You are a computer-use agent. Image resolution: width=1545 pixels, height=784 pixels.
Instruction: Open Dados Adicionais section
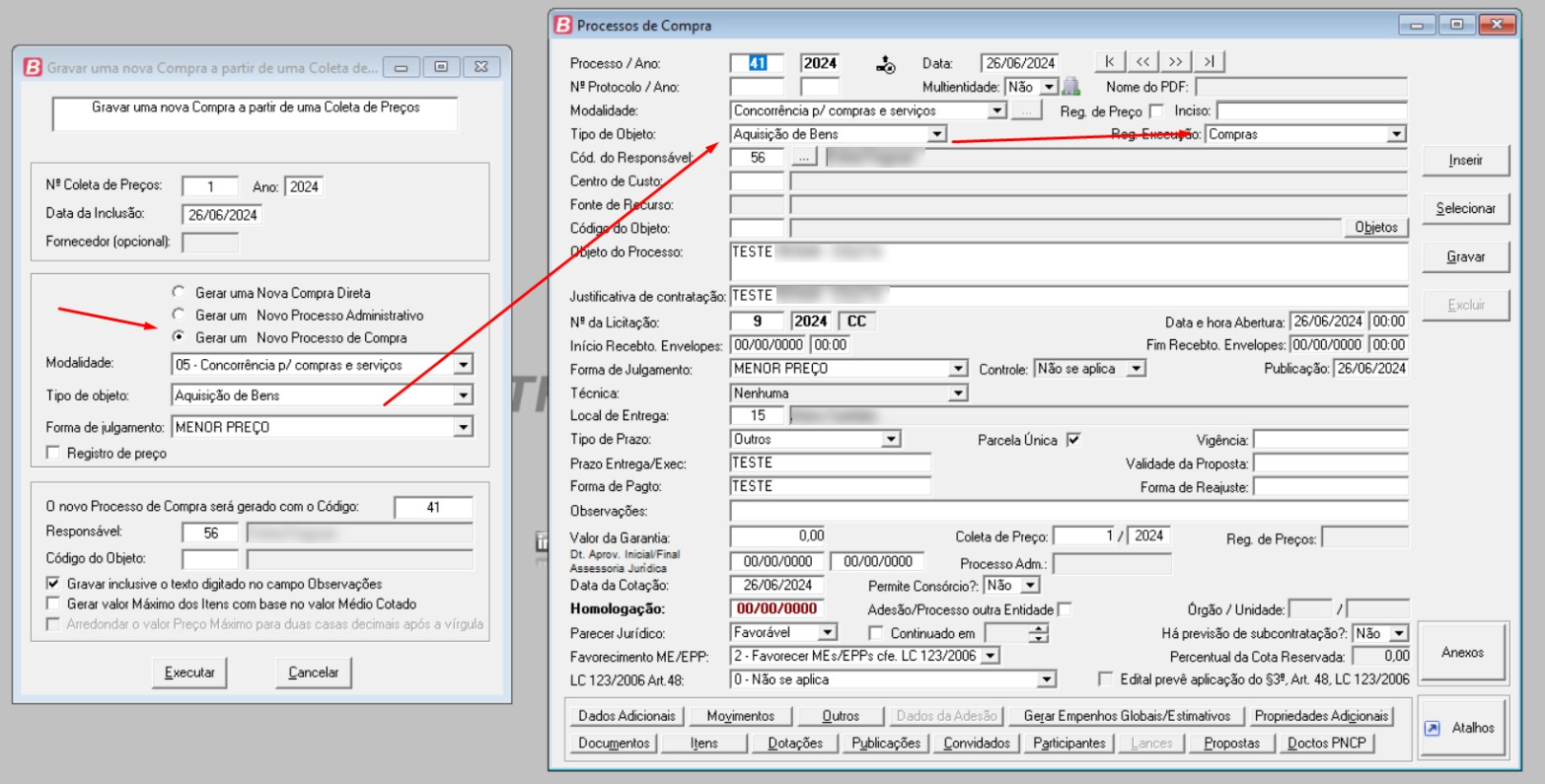point(626,716)
